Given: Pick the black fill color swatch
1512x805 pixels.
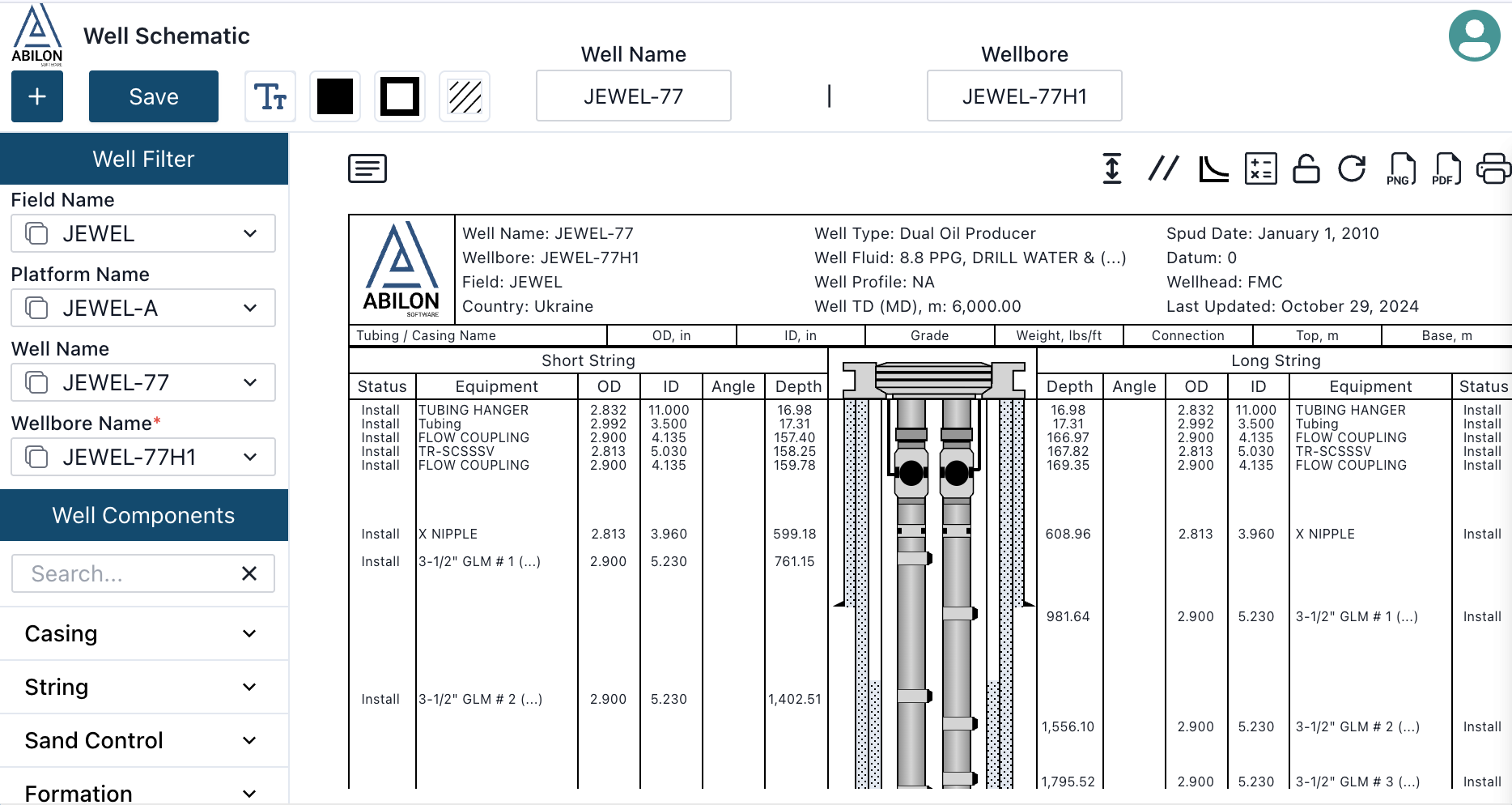Looking at the screenshot, I should click(x=335, y=96).
